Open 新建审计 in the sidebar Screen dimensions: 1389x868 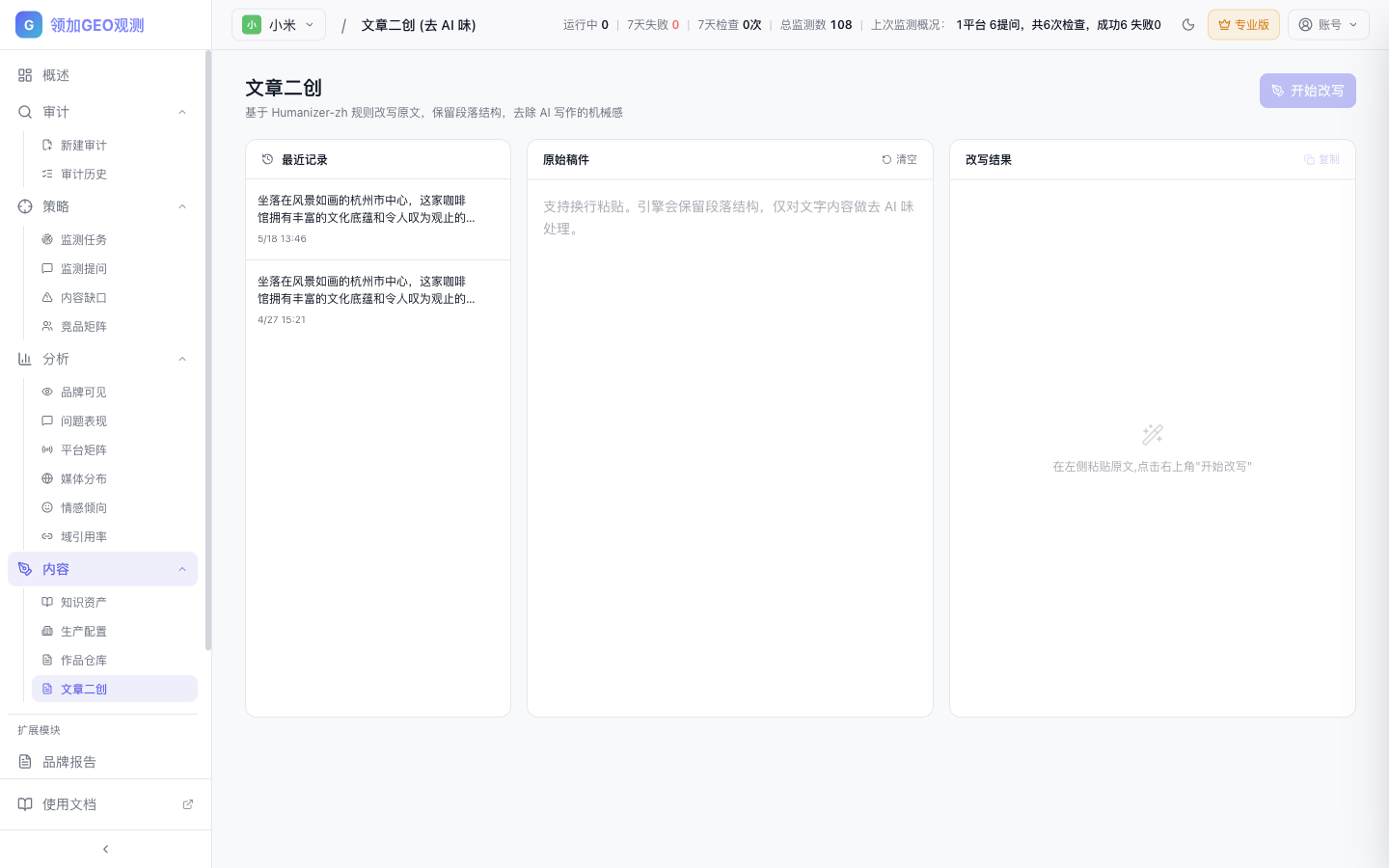pos(114,145)
